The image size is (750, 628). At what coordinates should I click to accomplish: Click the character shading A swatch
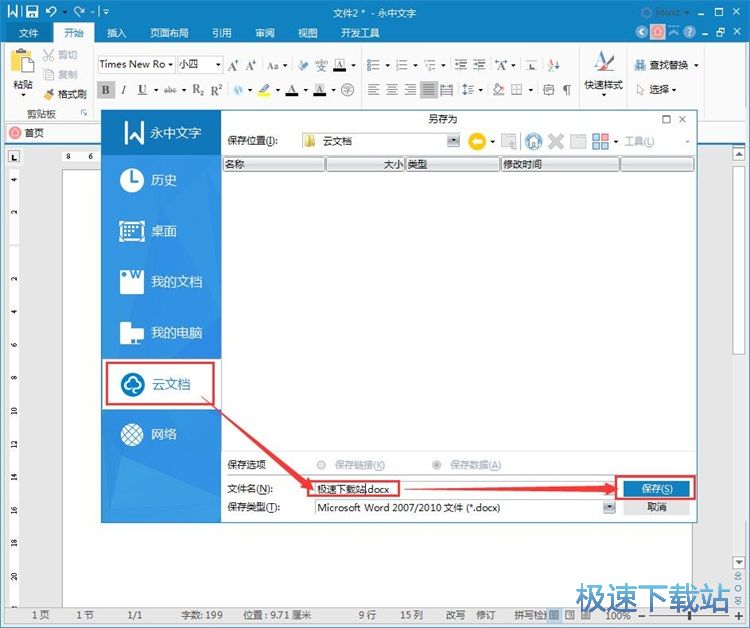320,89
